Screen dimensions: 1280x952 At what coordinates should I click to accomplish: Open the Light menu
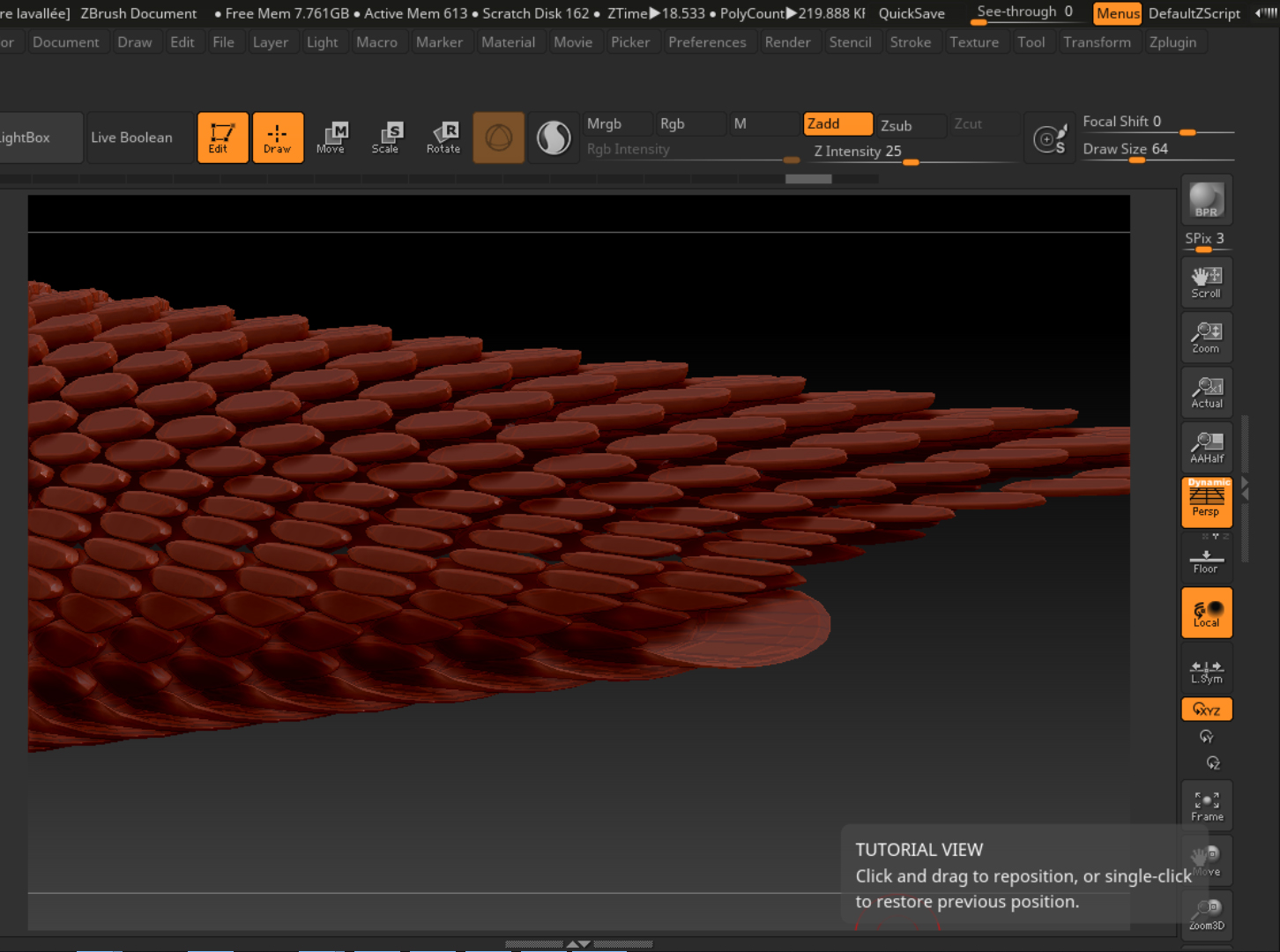[x=323, y=42]
